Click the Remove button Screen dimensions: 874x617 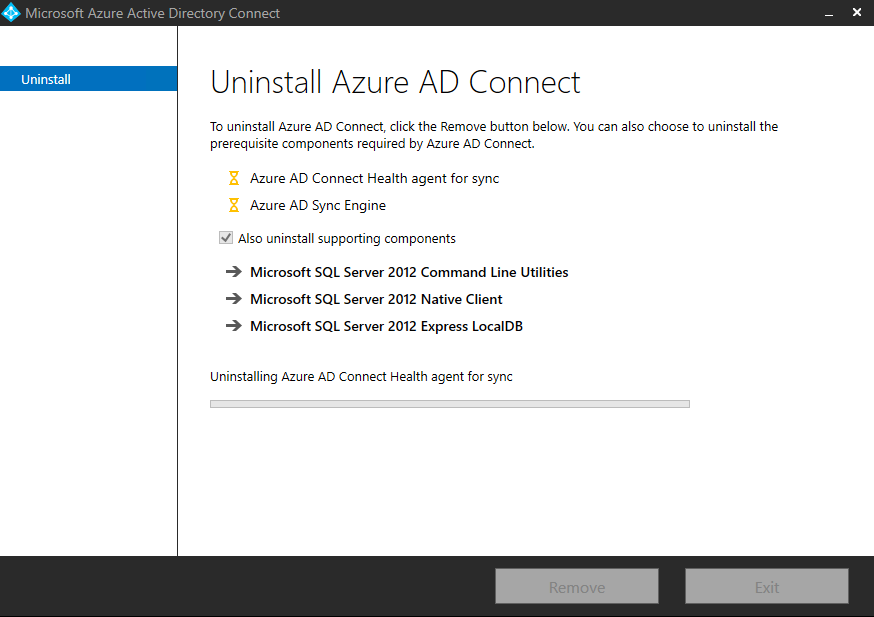click(577, 586)
